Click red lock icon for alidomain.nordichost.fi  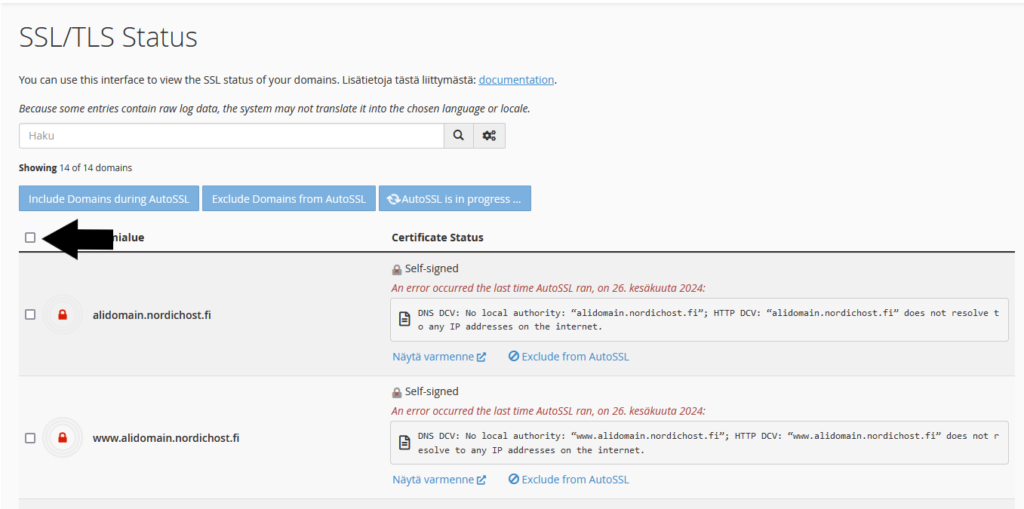point(62,315)
